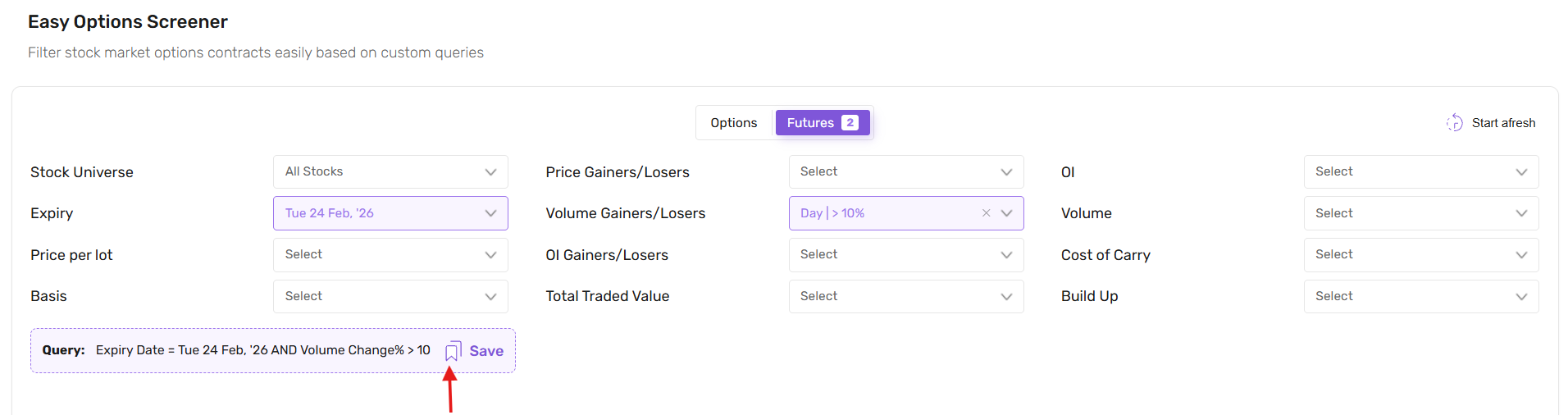Open the OI Gainers/Losers dropdown
This screenshot has height=415, width=1568.
tap(905, 255)
